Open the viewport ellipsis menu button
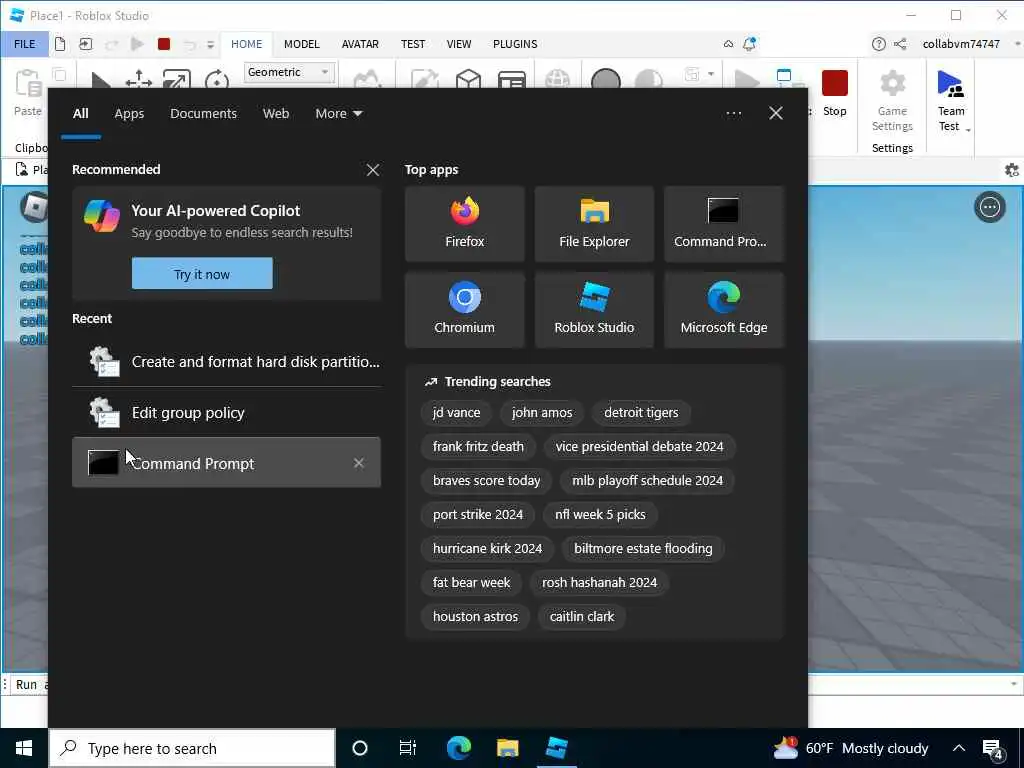 point(989,208)
